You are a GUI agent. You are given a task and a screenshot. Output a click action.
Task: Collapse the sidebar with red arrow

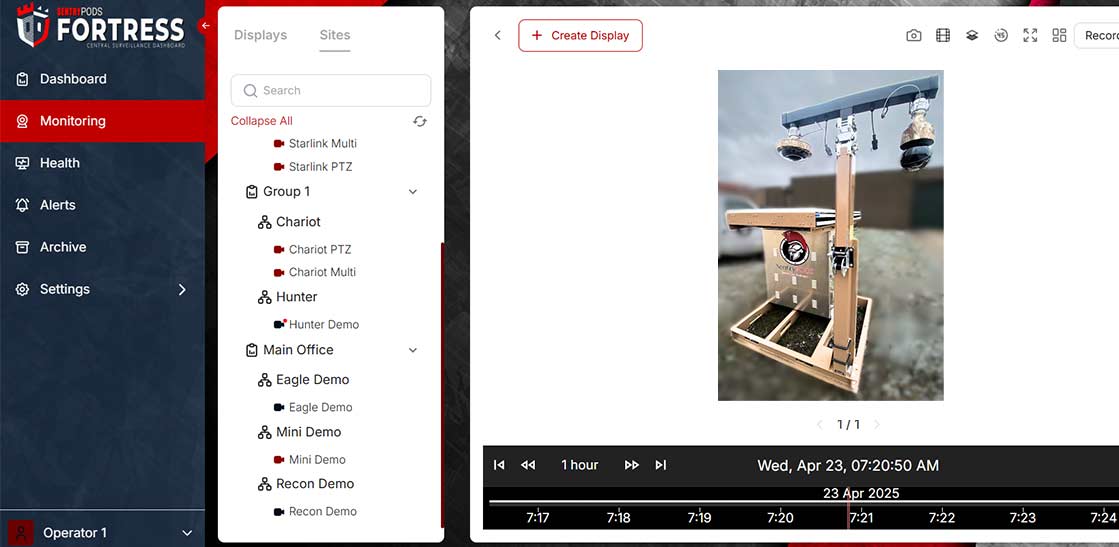(x=206, y=26)
